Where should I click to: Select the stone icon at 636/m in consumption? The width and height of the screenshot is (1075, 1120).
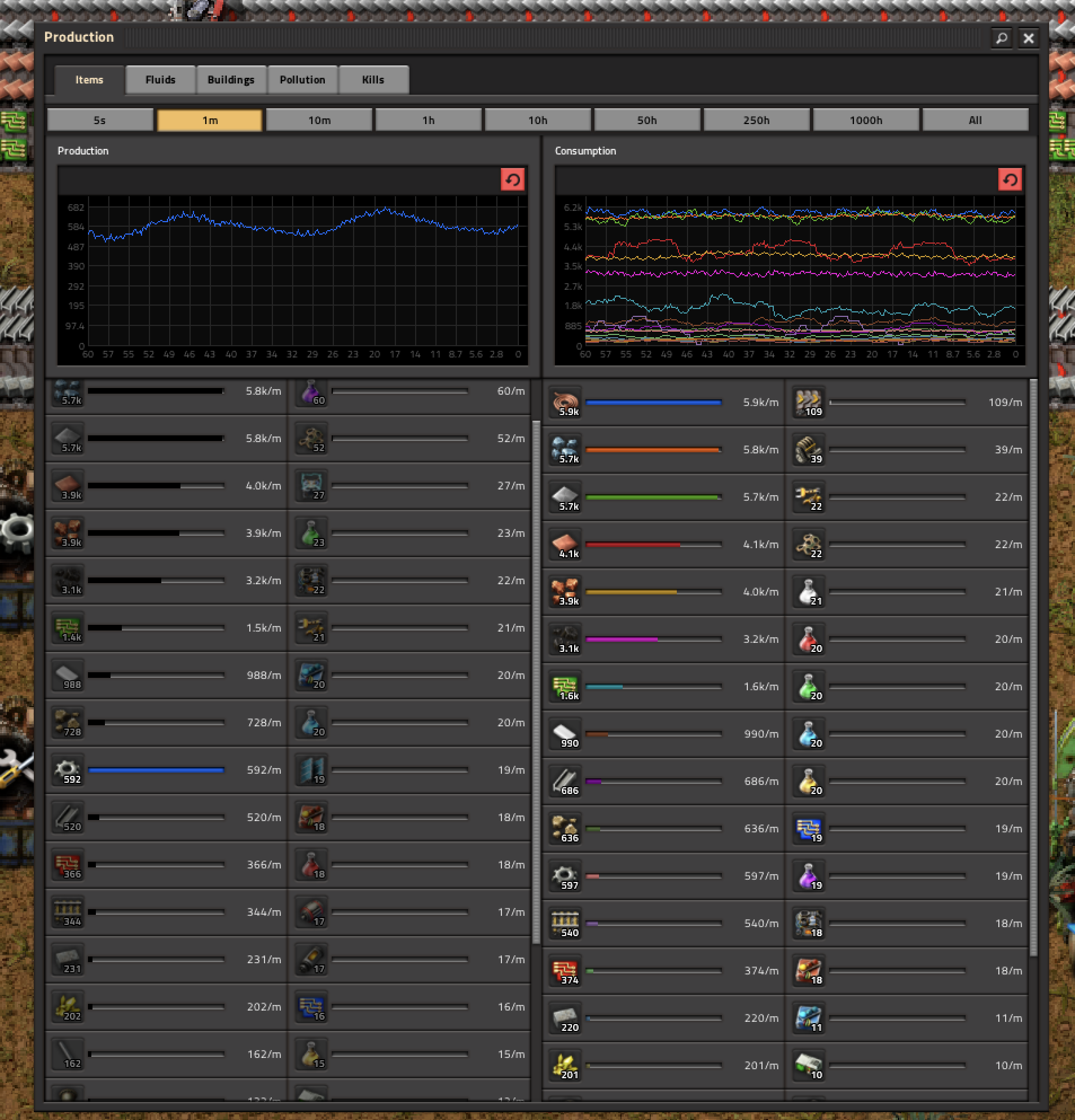(566, 829)
